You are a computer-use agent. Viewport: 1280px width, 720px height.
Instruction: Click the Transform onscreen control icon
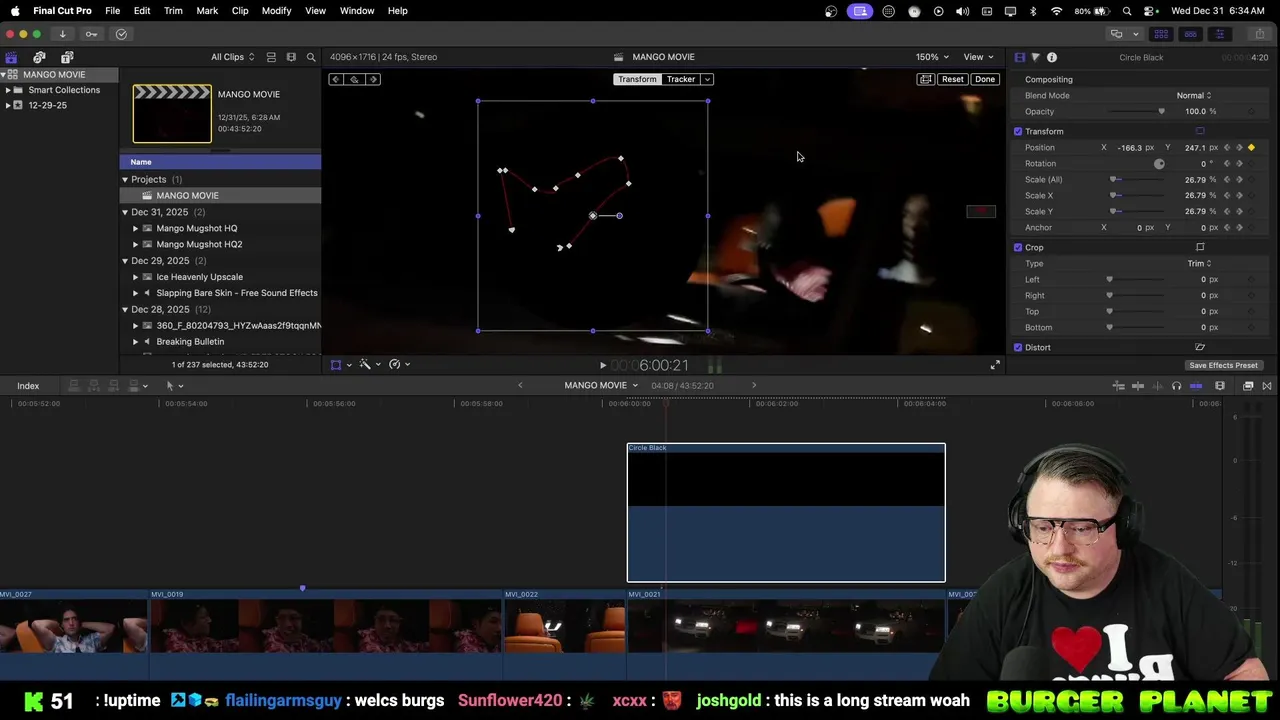pos(1200,131)
